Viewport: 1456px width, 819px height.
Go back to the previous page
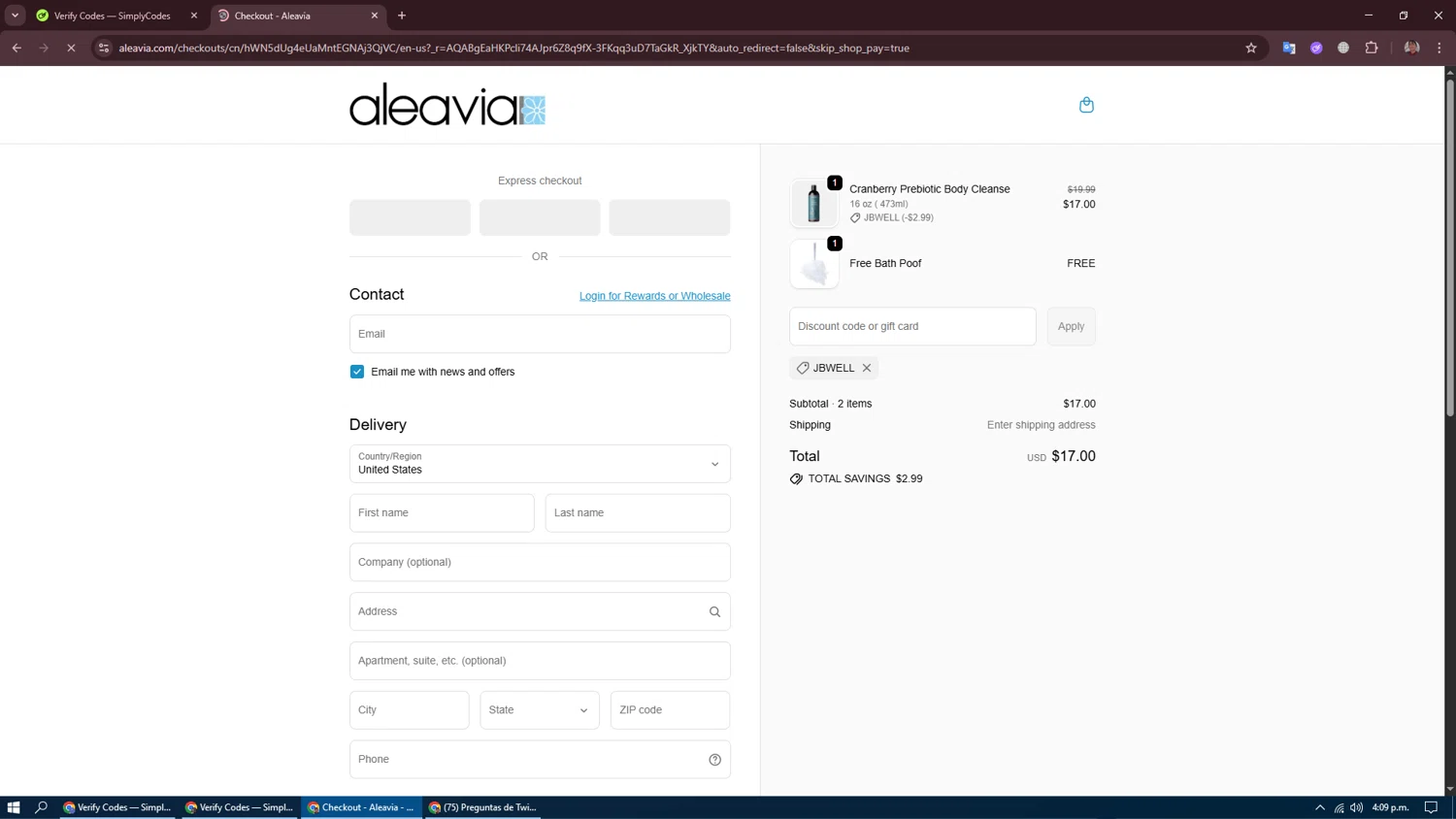coord(17,48)
